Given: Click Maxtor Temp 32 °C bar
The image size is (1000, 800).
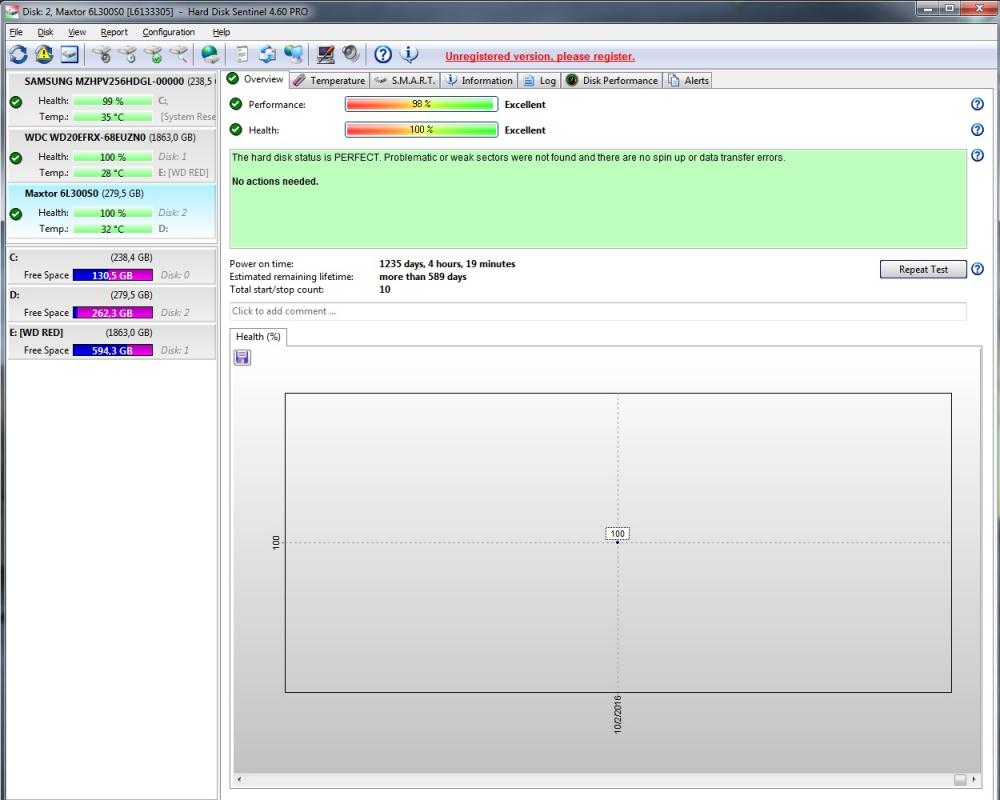Looking at the screenshot, I should (x=113, y=229).
